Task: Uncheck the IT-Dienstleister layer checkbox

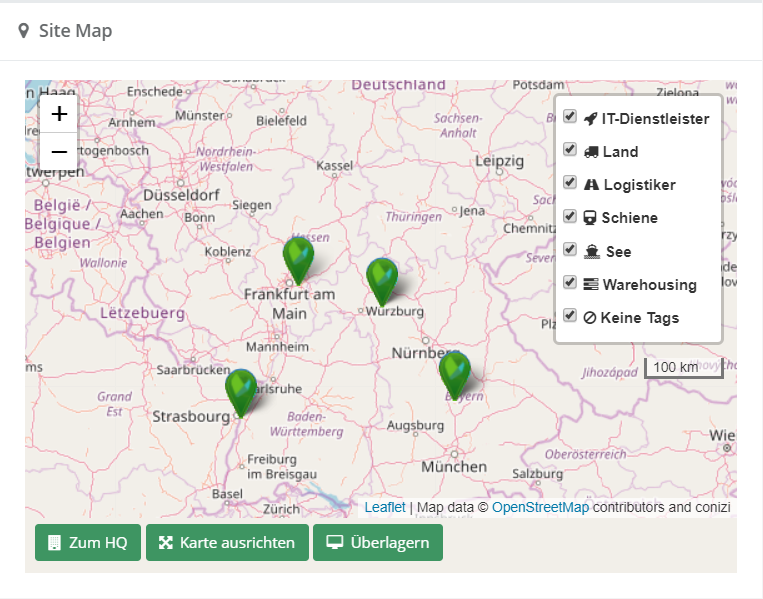Action: [x=570, y=116]
